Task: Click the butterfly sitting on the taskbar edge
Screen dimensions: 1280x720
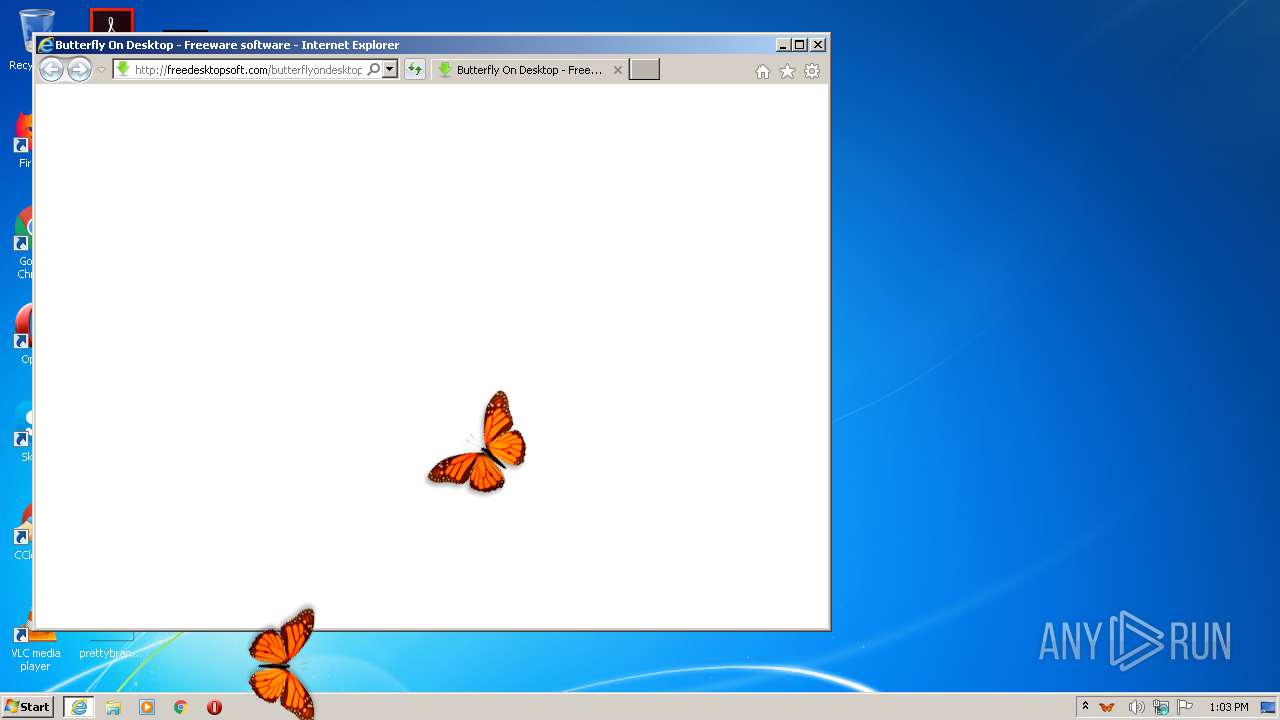Action: click(283, 662)
